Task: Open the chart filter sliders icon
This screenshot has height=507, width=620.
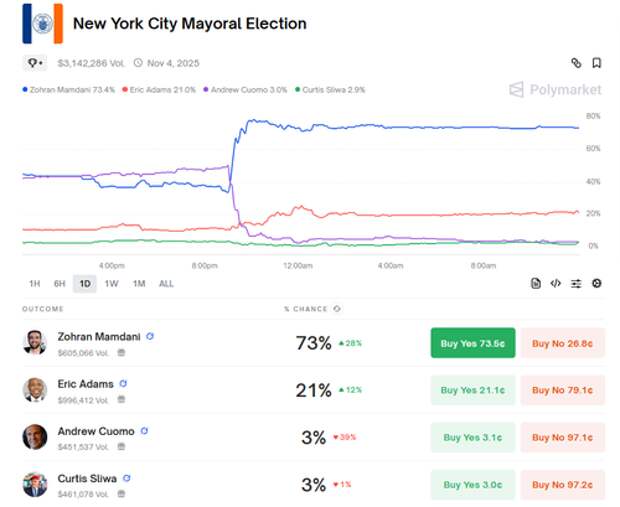Action: tap(576, 283)
